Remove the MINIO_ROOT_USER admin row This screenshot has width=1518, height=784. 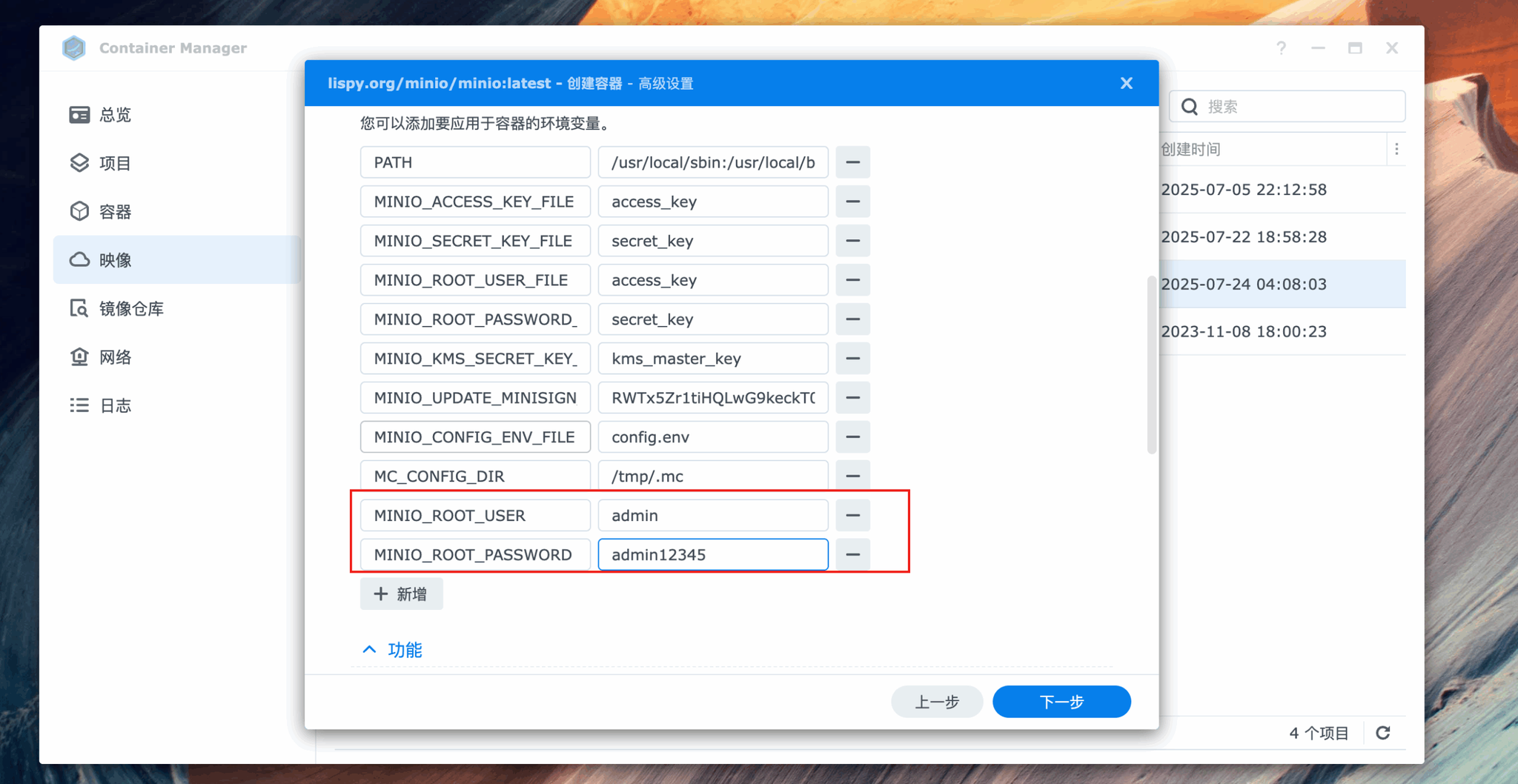[x=852, y=516]
